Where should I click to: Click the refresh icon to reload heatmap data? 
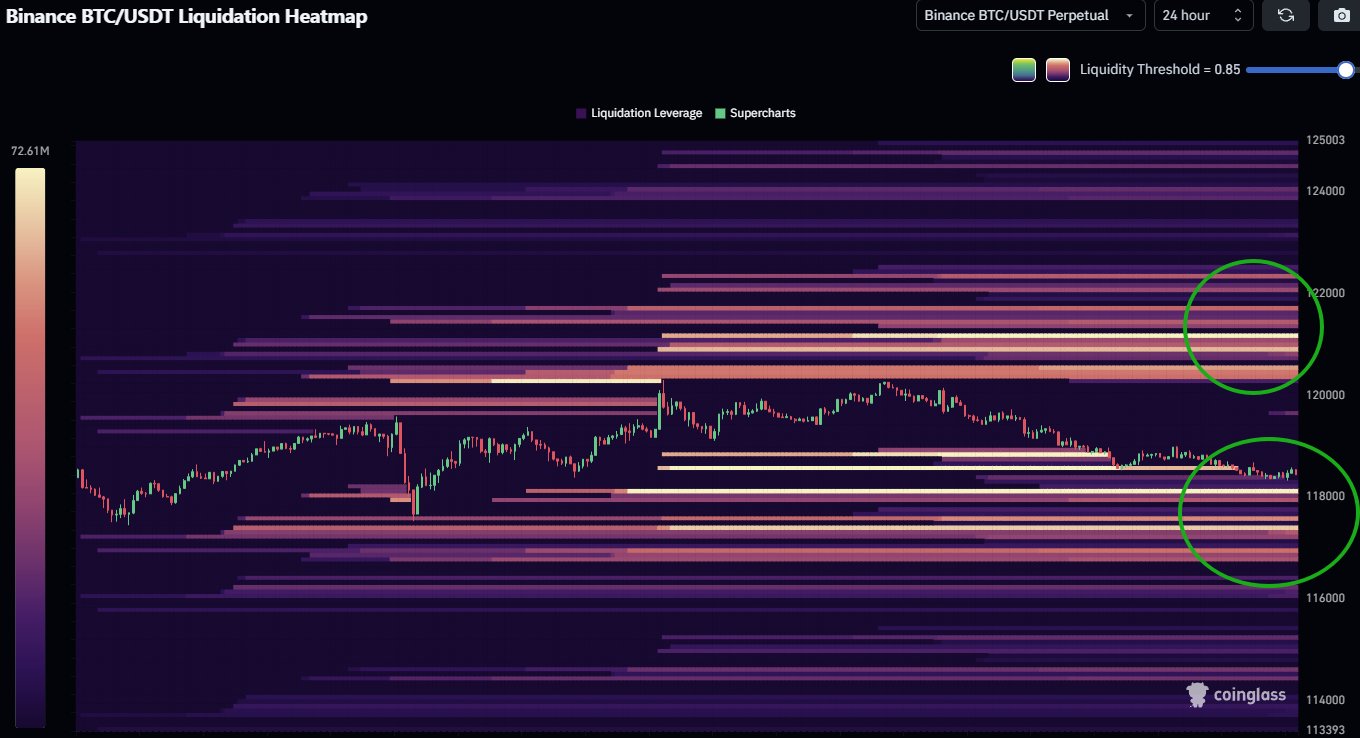click(x=1286, y=15)
